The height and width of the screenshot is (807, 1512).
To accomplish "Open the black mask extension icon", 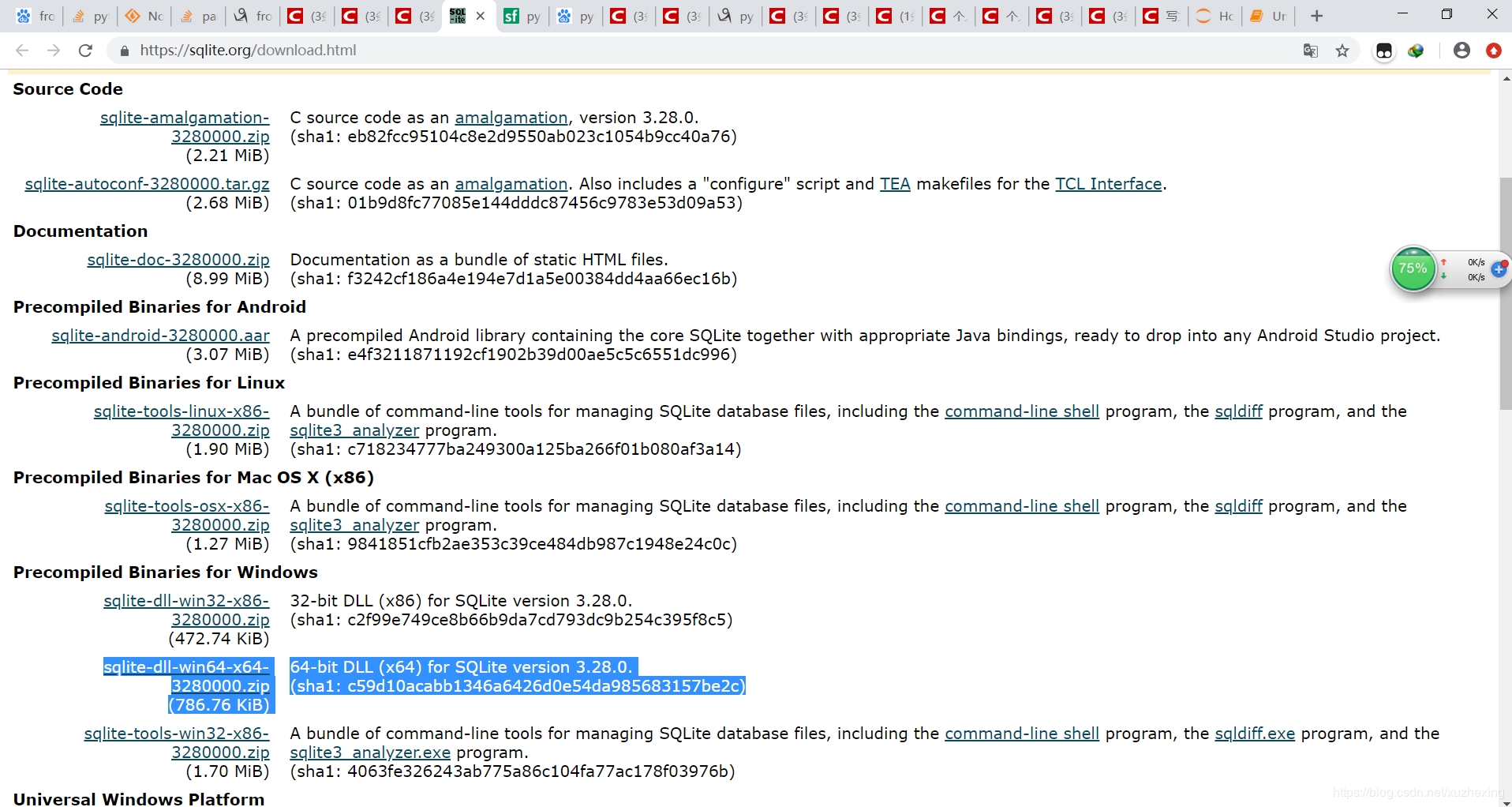I will pyautogui.click(x=1384, y=51).
